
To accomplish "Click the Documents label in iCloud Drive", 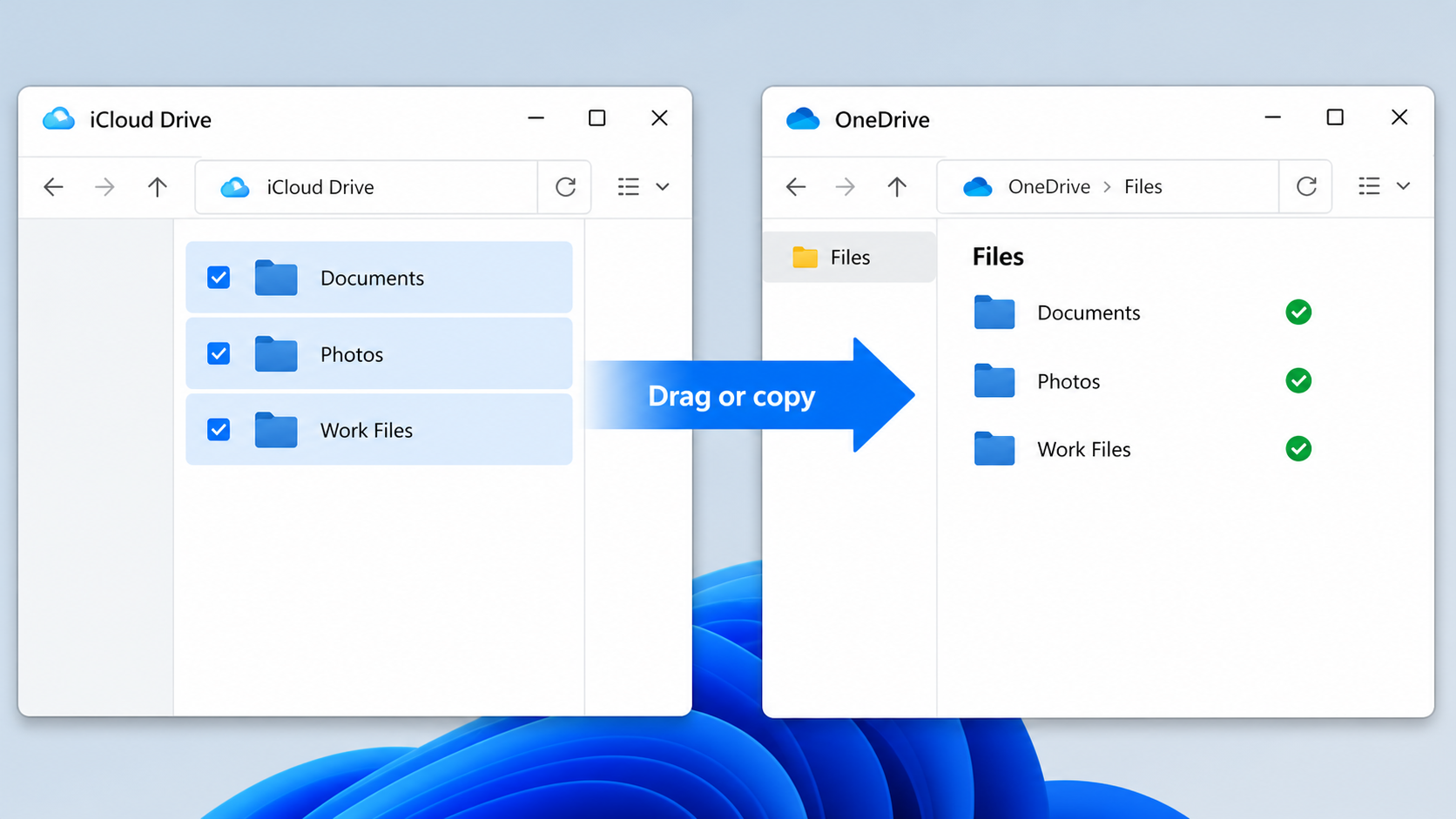I will 372,278.
